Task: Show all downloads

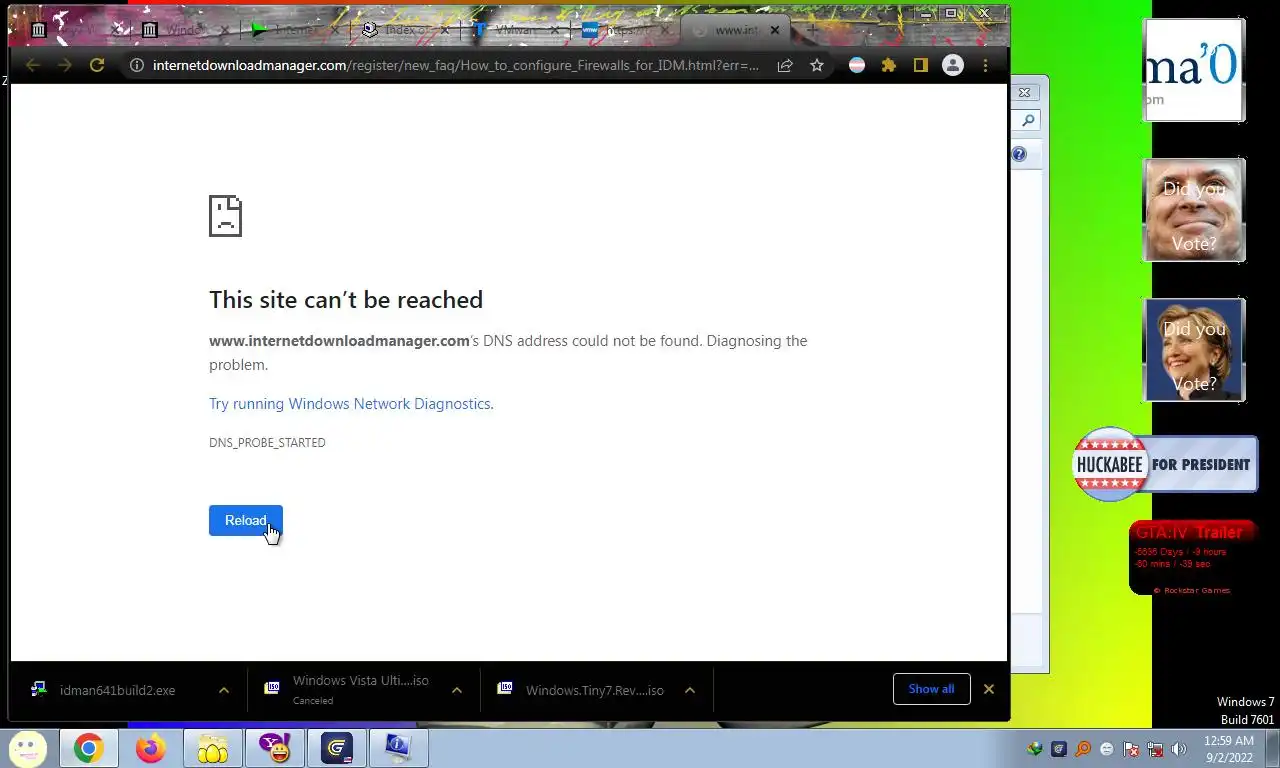Action: pos(931,689)
